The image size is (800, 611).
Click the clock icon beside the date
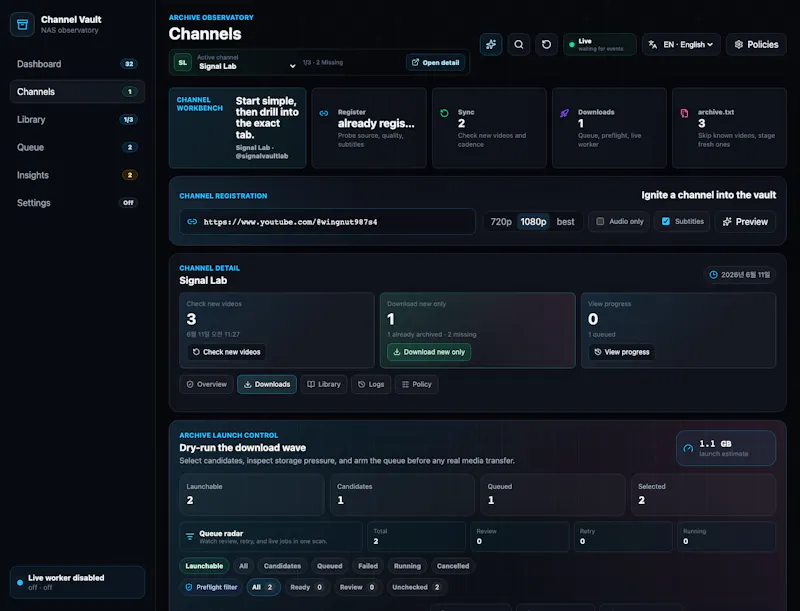713,275
